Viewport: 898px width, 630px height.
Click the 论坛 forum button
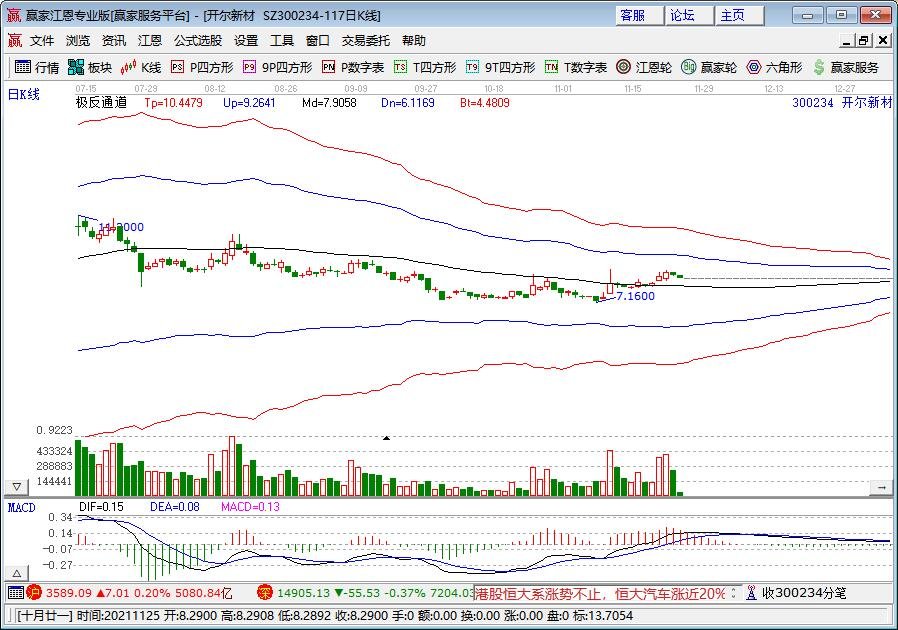pos(690,15)
